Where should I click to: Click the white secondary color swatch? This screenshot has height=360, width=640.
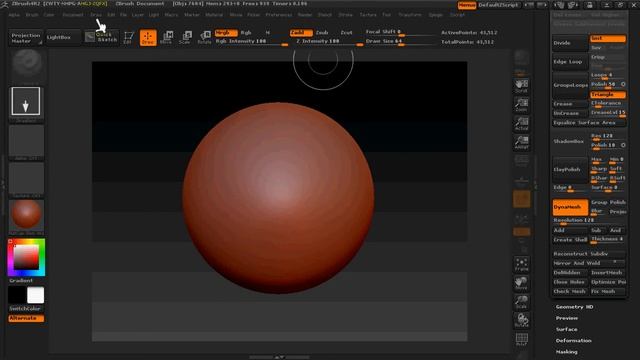[36, 295]
